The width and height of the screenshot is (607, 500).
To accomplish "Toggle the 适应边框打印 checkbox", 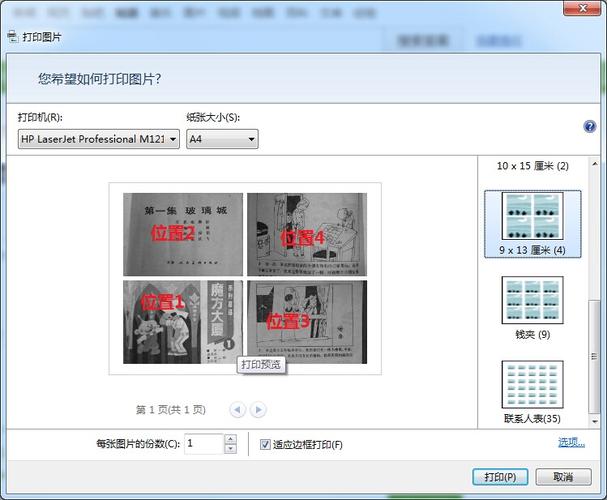I will (265, 444).
